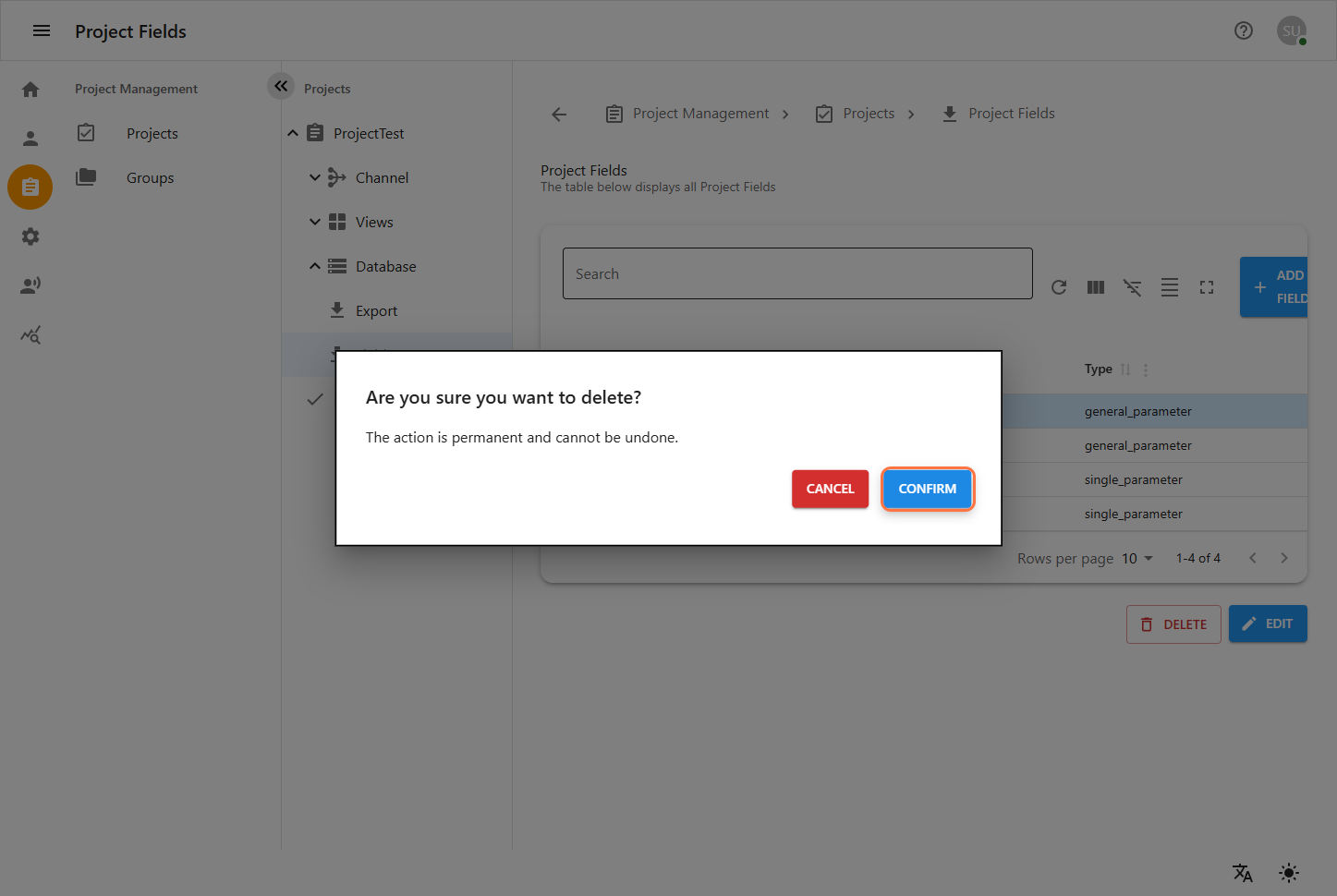Open Settings via the gear icon
Screen dimensions: 1337x896
[30, 236]
